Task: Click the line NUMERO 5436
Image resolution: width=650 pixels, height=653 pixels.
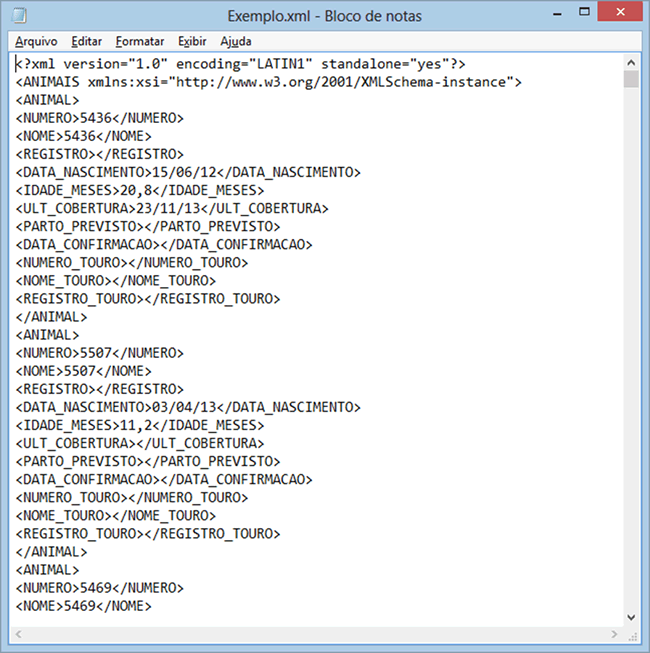Action: coord(100,118)
